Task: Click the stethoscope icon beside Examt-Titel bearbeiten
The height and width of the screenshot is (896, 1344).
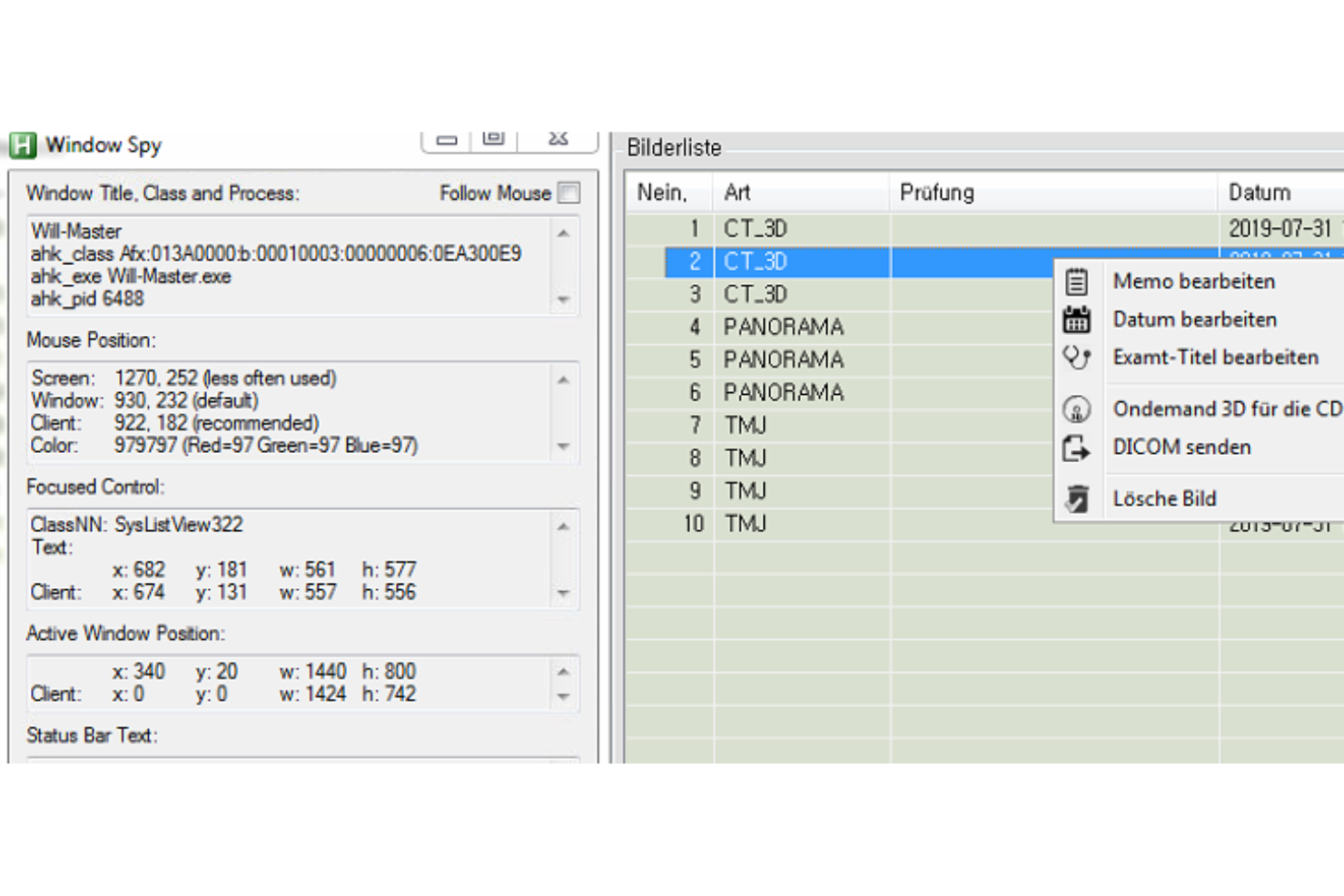Action: [1076, 358]
